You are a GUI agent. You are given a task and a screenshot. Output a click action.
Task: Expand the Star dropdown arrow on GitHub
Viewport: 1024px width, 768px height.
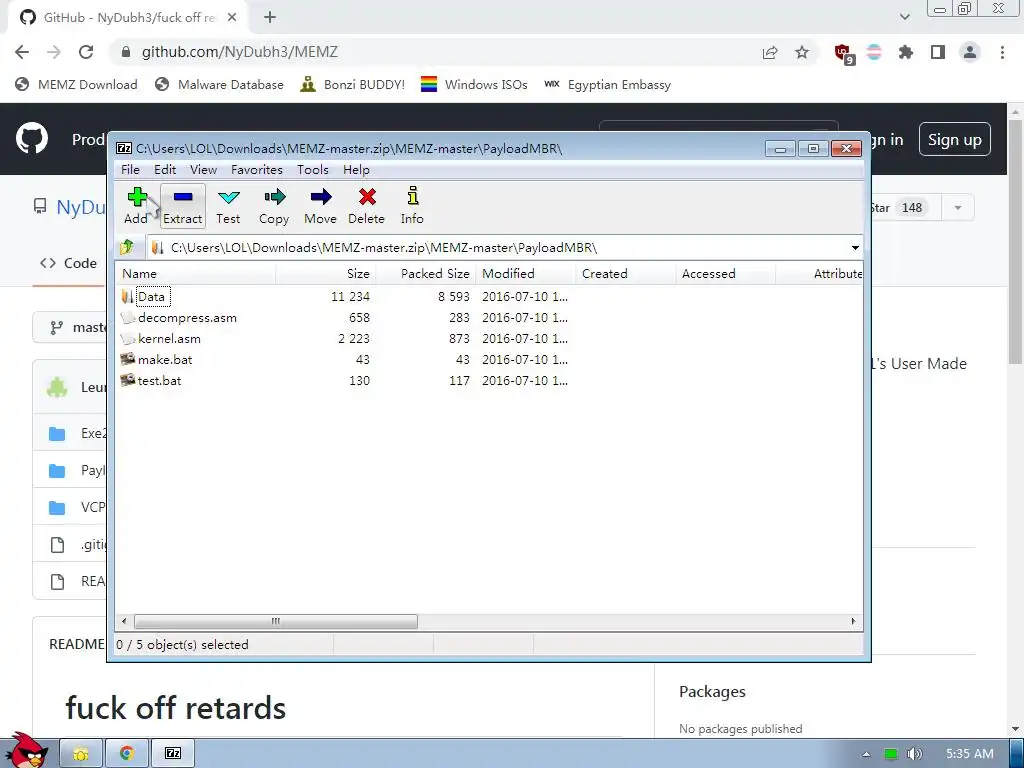(957, 208)
